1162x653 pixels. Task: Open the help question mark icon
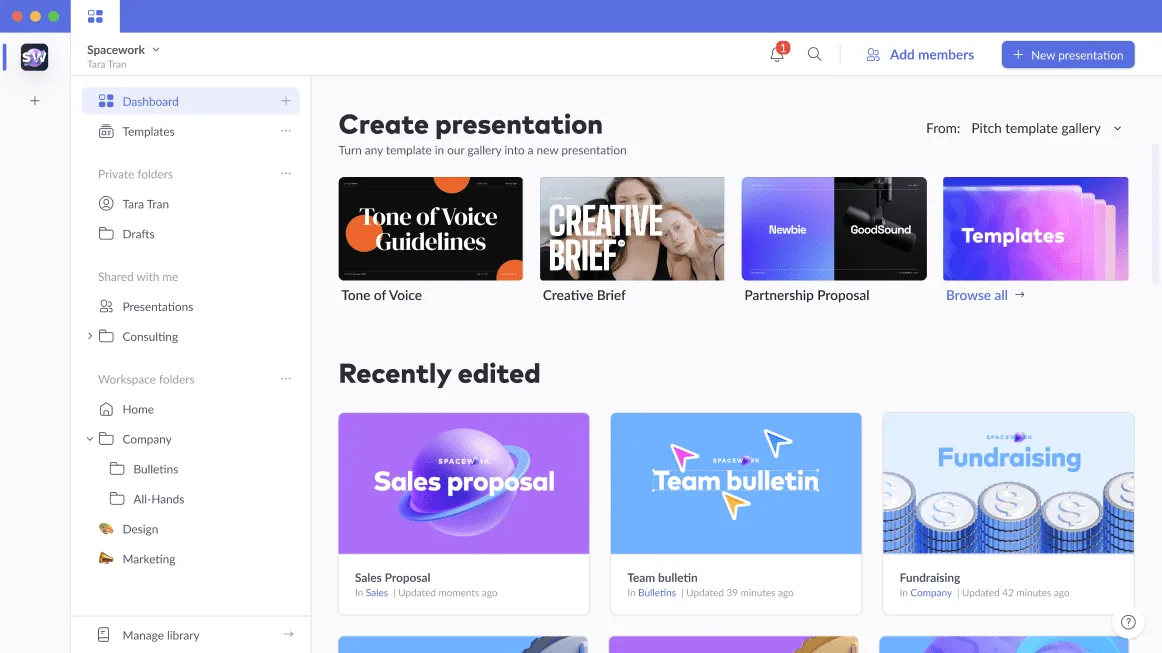tap(1129, 622)
